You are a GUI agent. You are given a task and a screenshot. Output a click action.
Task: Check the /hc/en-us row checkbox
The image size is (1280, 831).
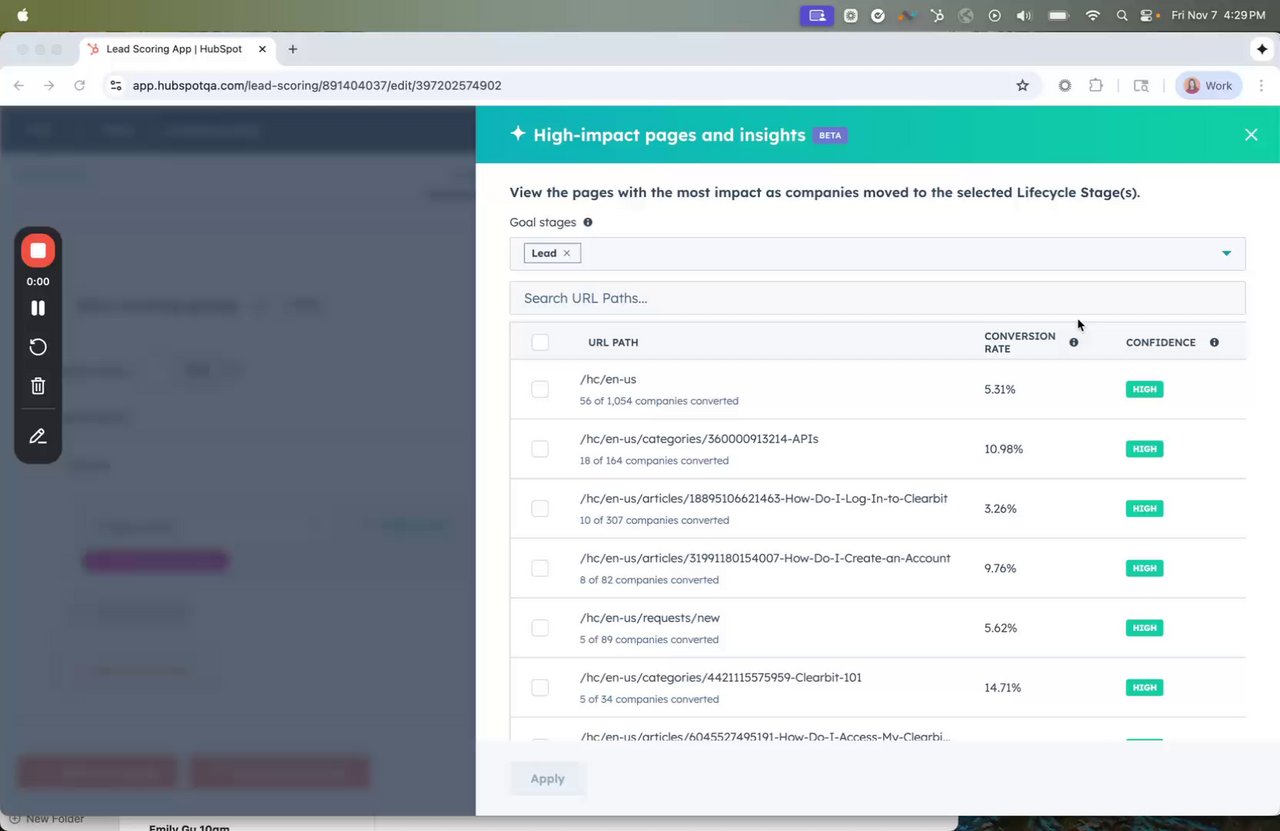click(x=540, y=389)
